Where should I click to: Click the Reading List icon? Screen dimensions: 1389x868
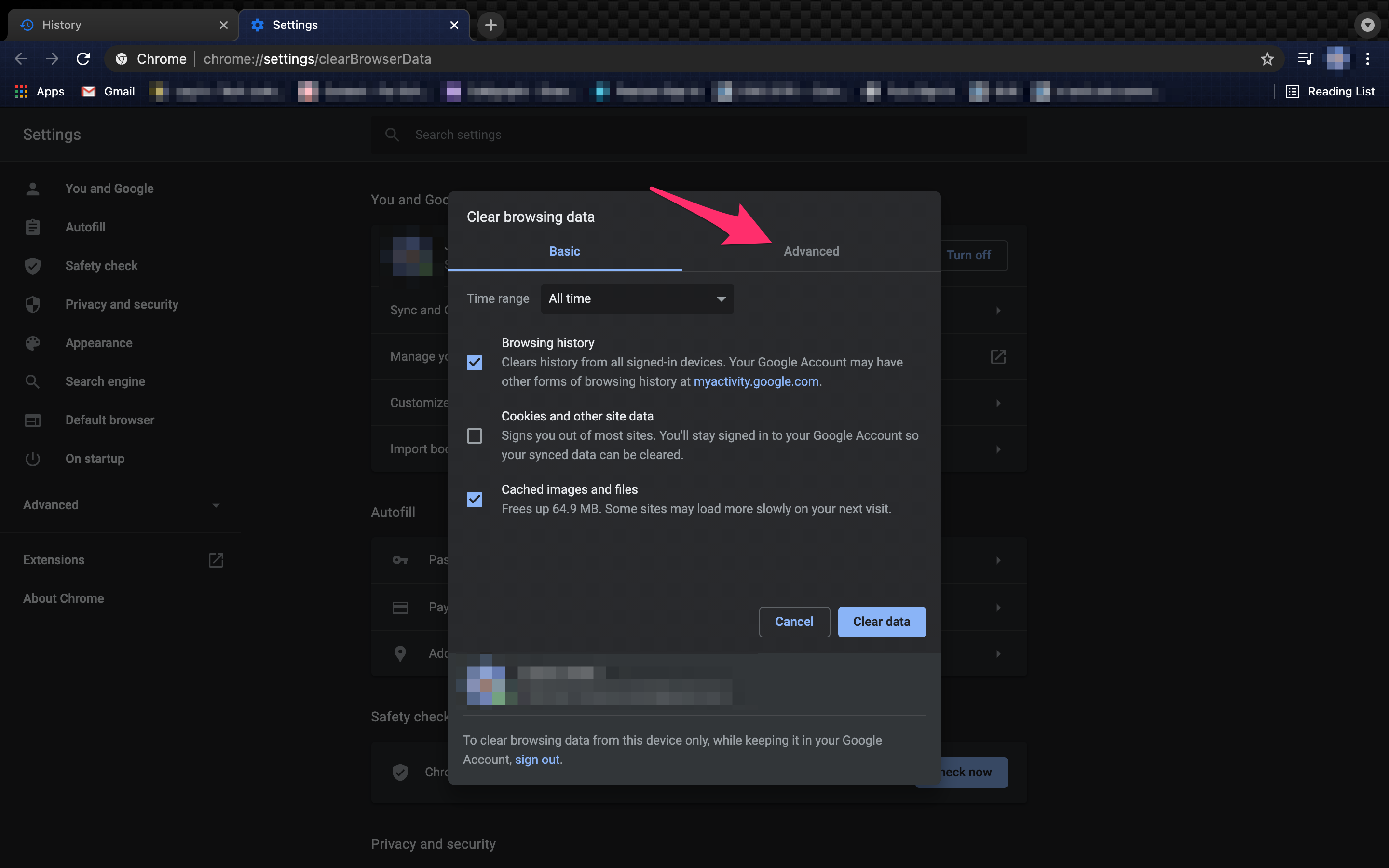[x=1293, y=91]
